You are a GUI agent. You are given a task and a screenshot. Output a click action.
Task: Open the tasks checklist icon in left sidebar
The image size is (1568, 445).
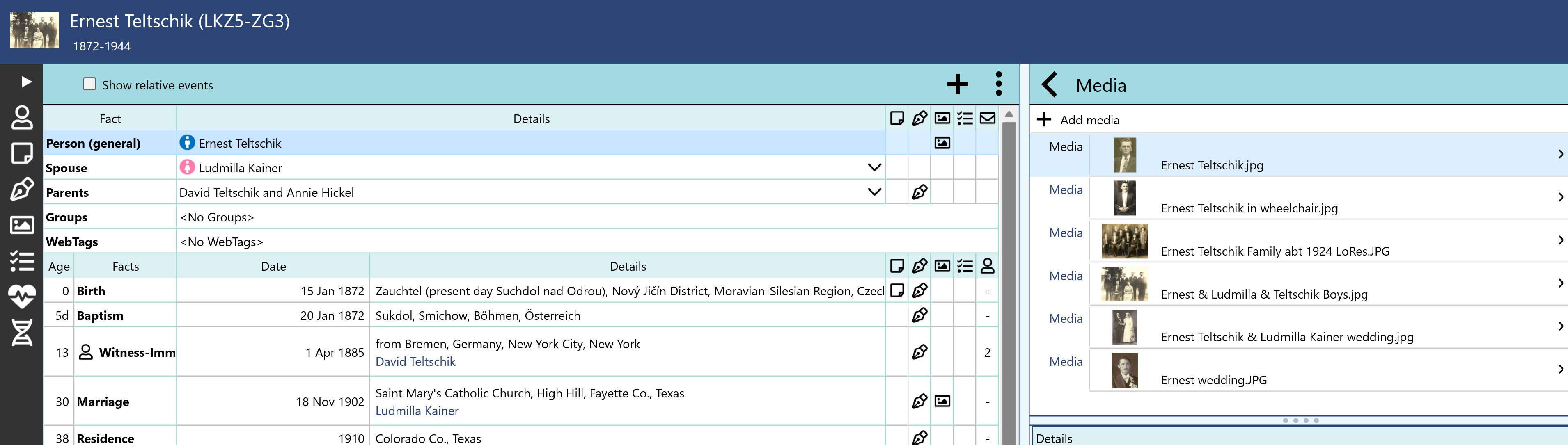[22, 261]
